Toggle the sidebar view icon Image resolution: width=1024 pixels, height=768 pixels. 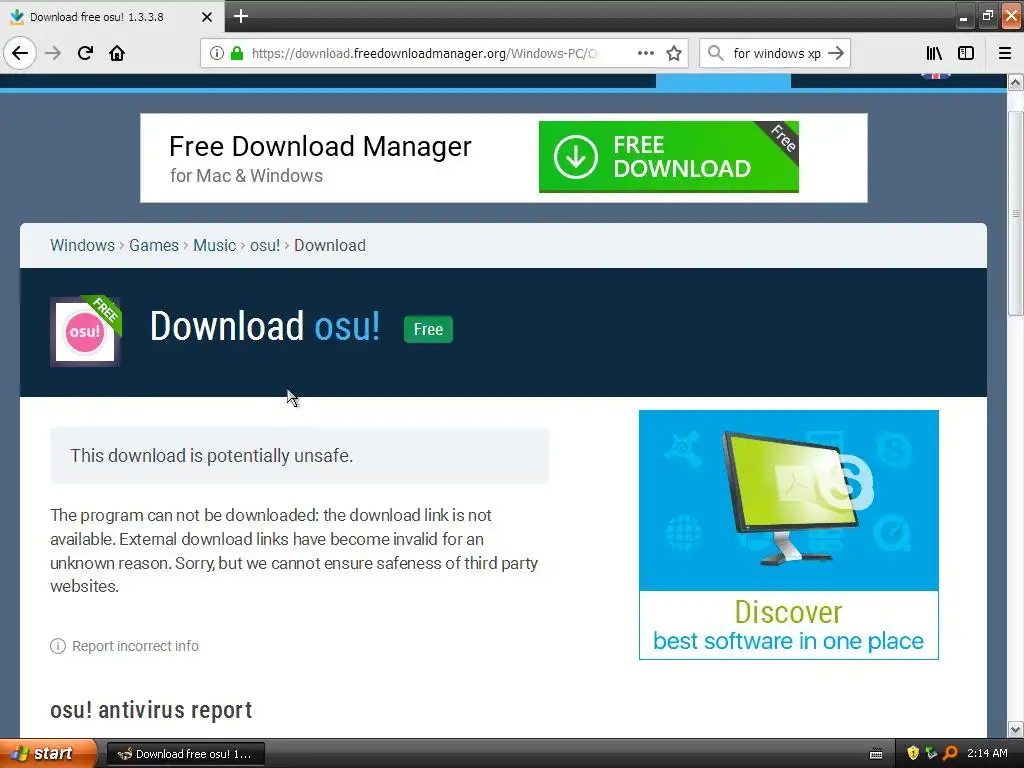click(966, 53)
